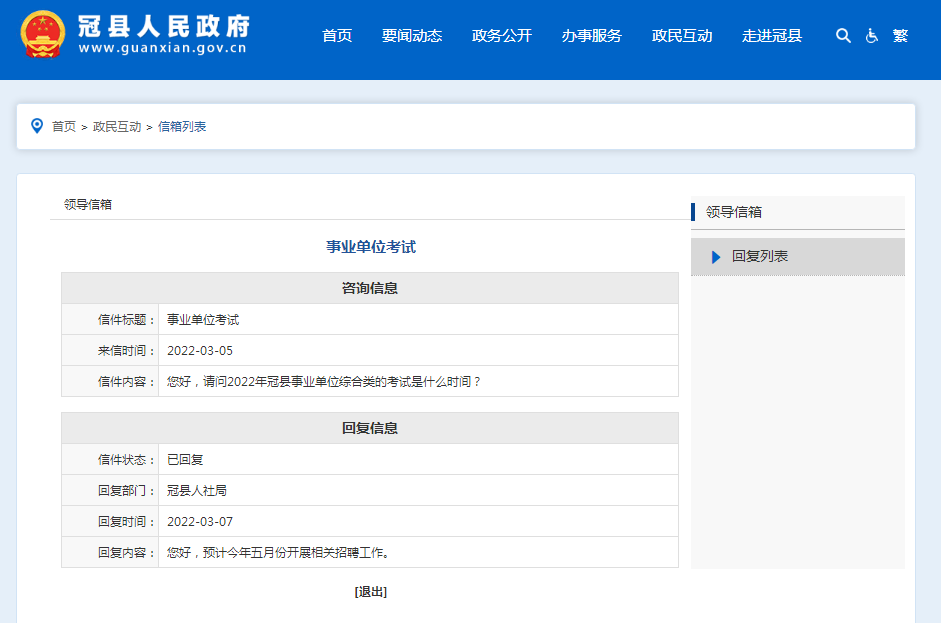Go to 信箱列表 in breadcrumb
The image size is (941, 623).
(x=182, y=127)
